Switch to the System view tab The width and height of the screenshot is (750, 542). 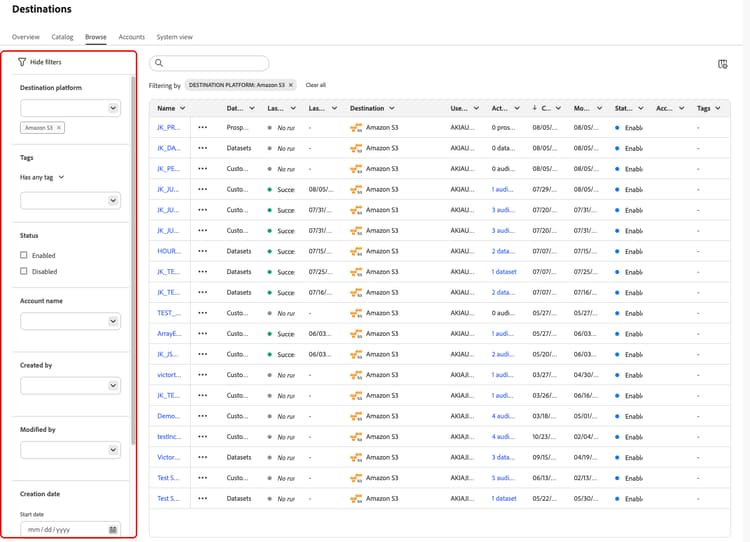click(175, 37)
